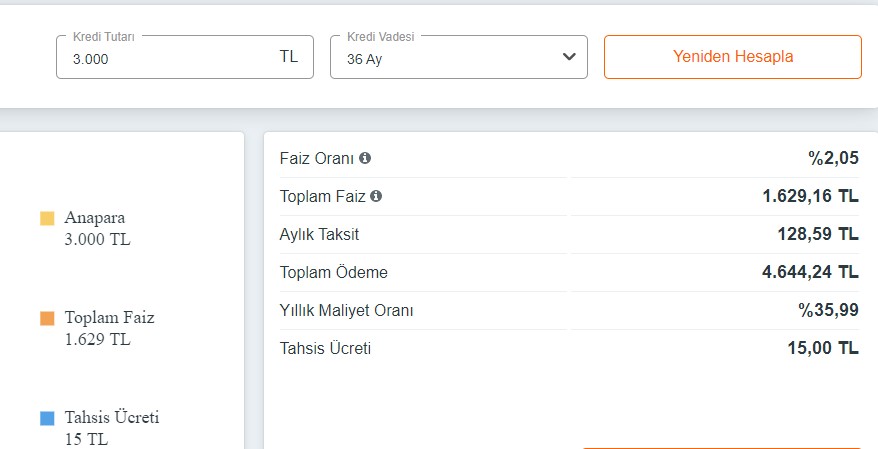This screenshot has height=449, width=878.
Task: Click the blue Tahsis Ücreti legend swatch
Action: (47, 418)
